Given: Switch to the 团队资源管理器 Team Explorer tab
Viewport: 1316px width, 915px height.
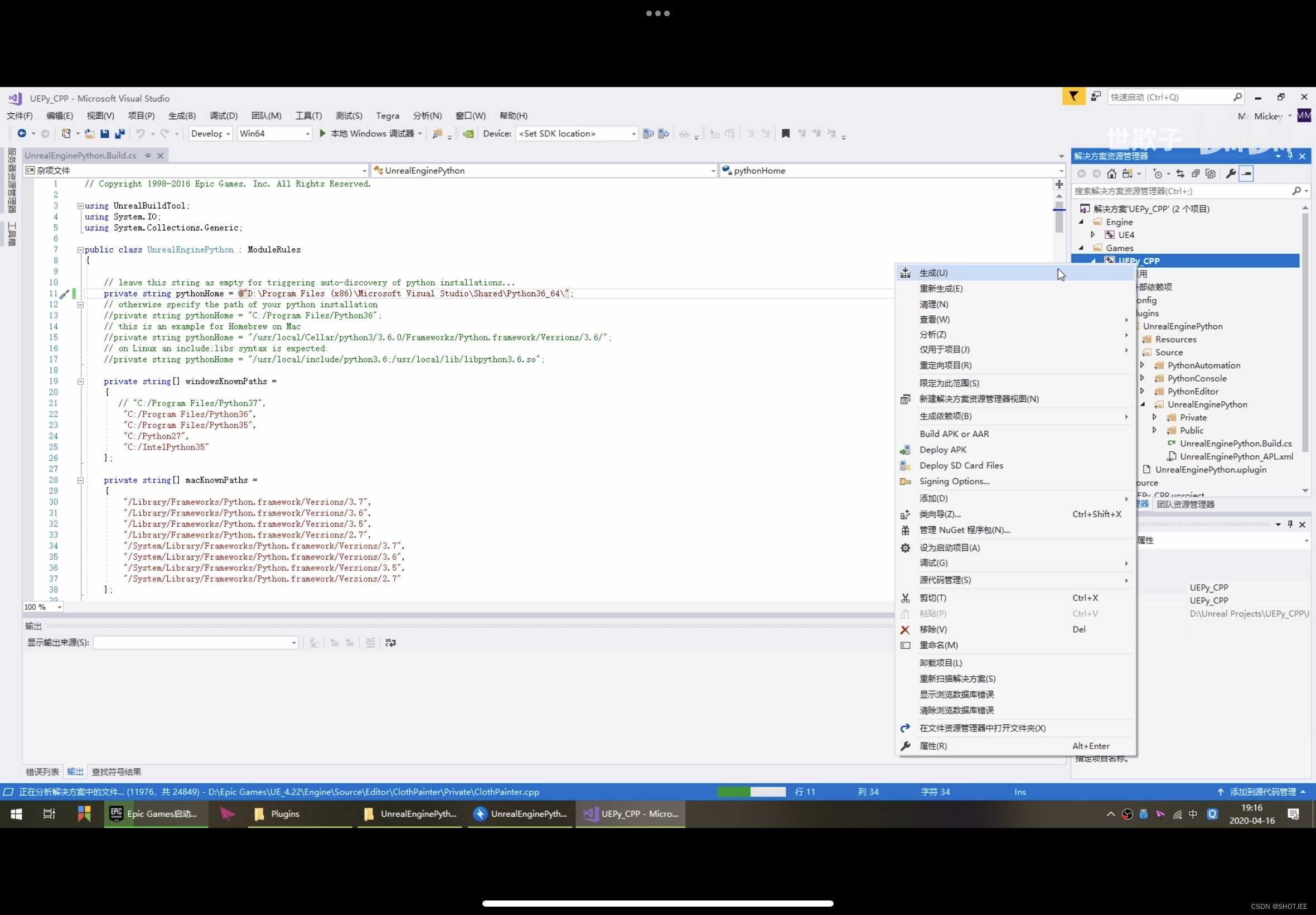Looking at the screenshot, I should pyautogui.click(x=1186, y=504).
